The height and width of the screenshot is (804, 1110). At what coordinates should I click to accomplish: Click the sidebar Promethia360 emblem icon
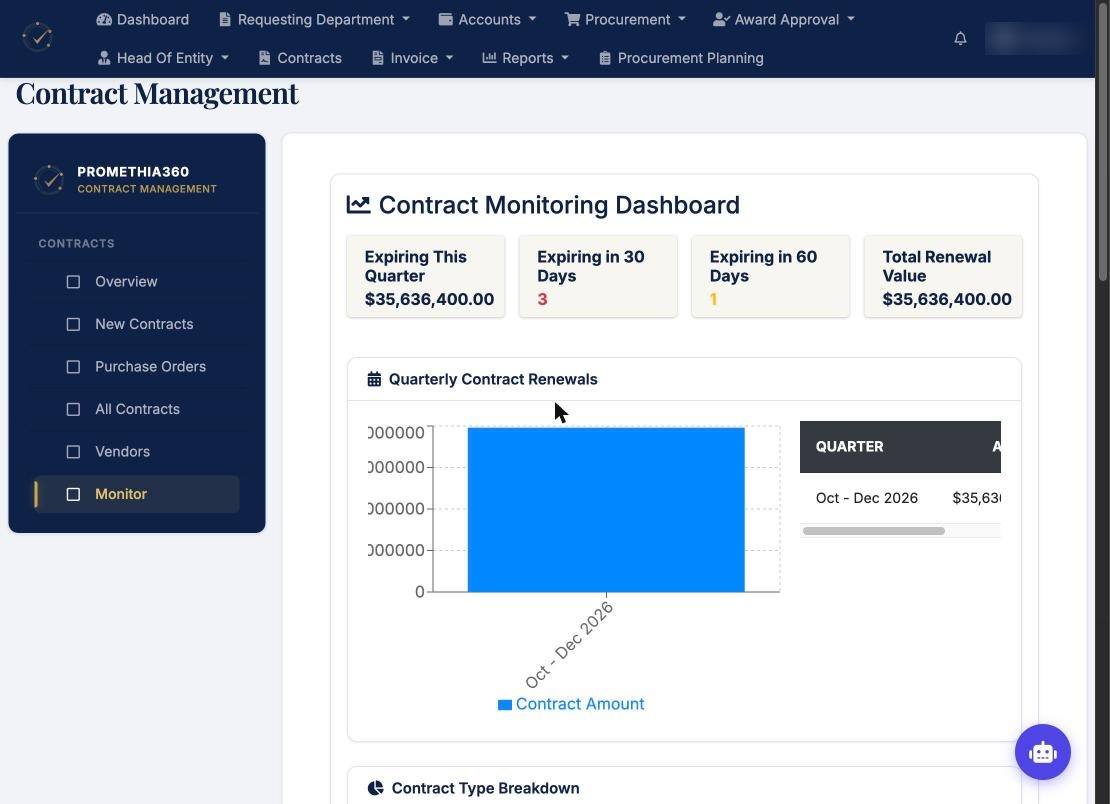point(49,179)
